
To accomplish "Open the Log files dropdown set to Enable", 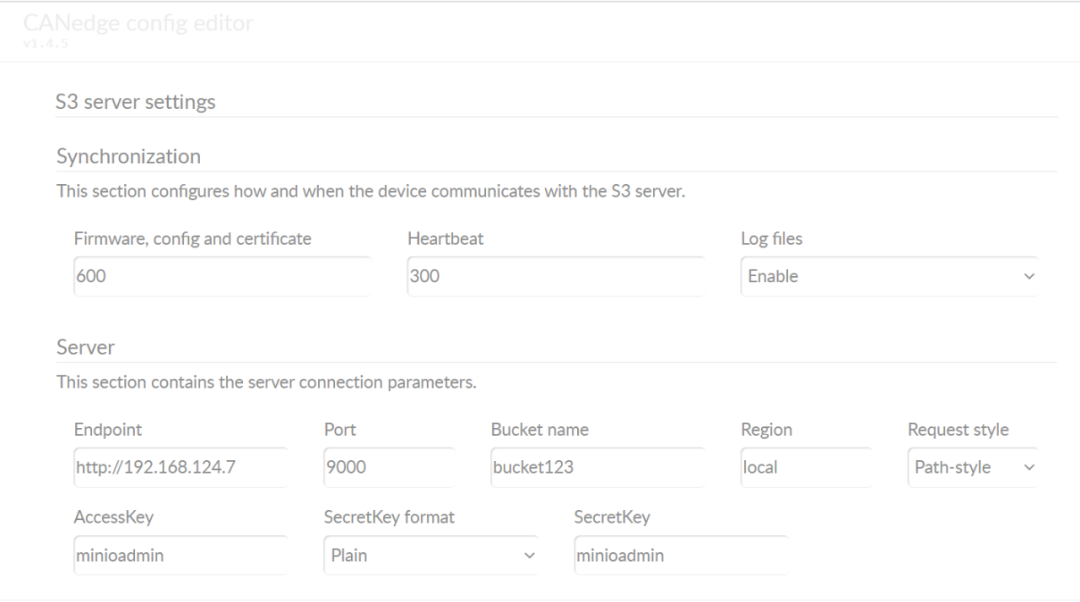I will (x=888, y=277).
